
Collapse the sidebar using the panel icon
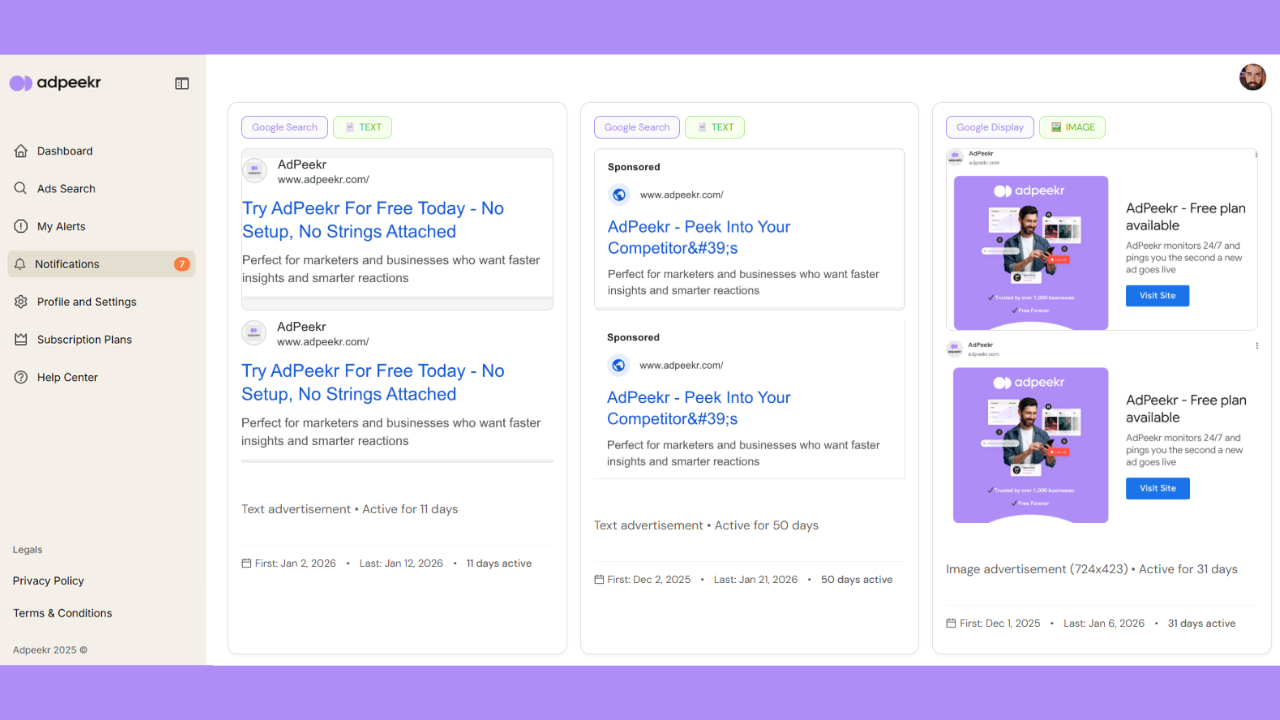point(181,83)
